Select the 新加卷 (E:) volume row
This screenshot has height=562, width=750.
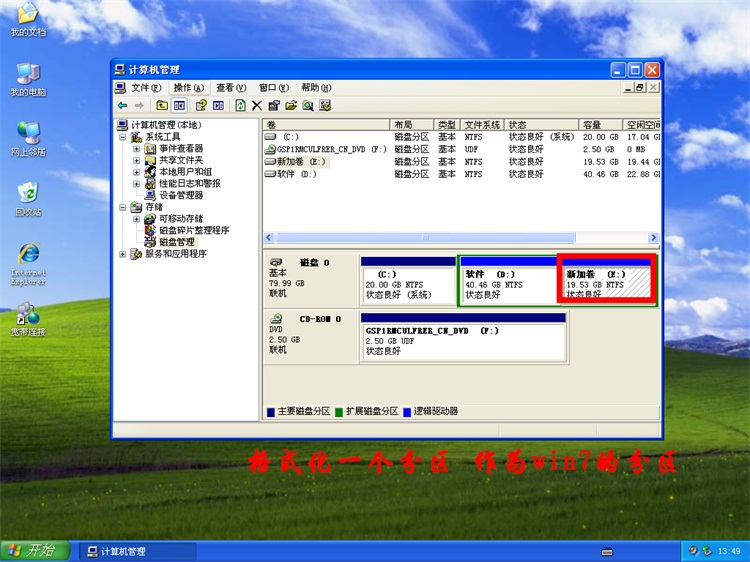pyautogui.click(x=462, y=162)
